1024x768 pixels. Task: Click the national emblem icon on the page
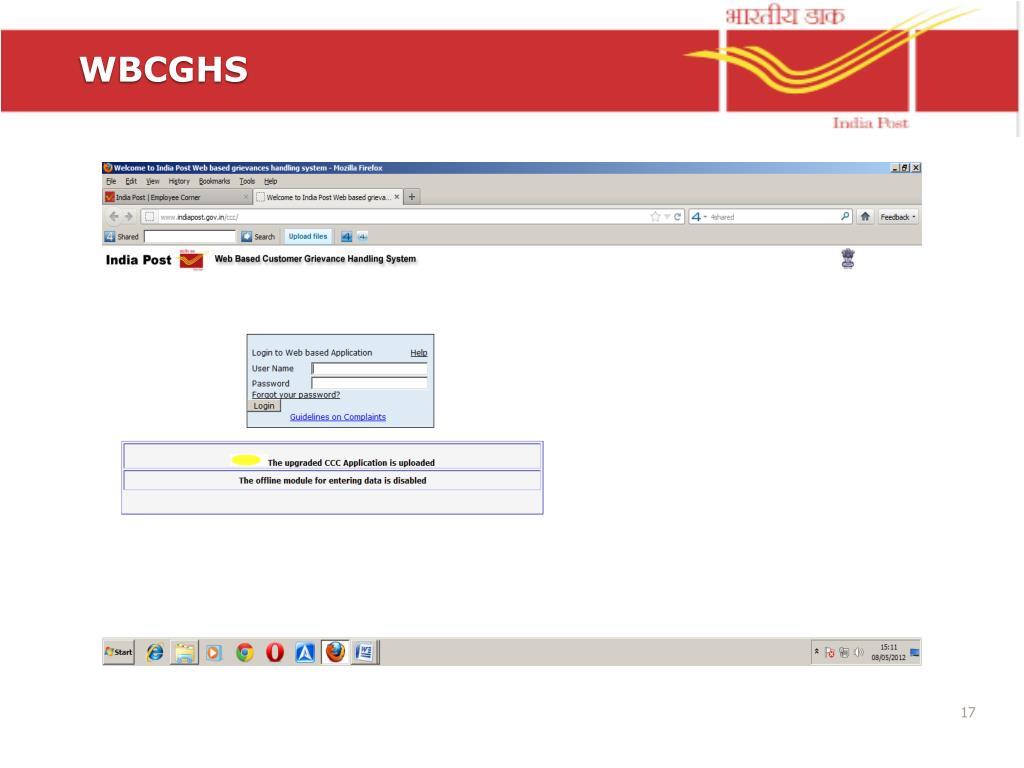click(848, 259)
